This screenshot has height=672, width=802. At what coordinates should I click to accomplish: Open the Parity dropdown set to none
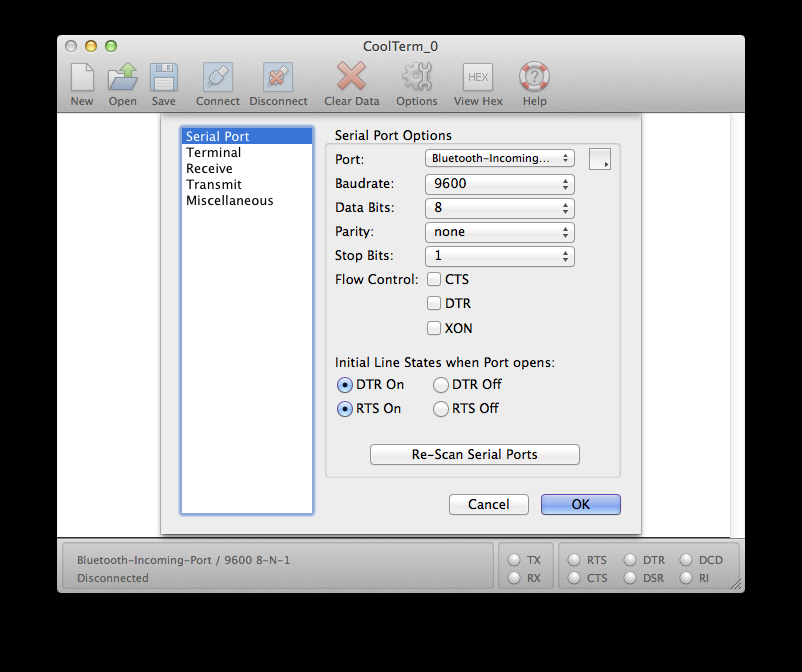pyautogui.click(x=499, y=232)
